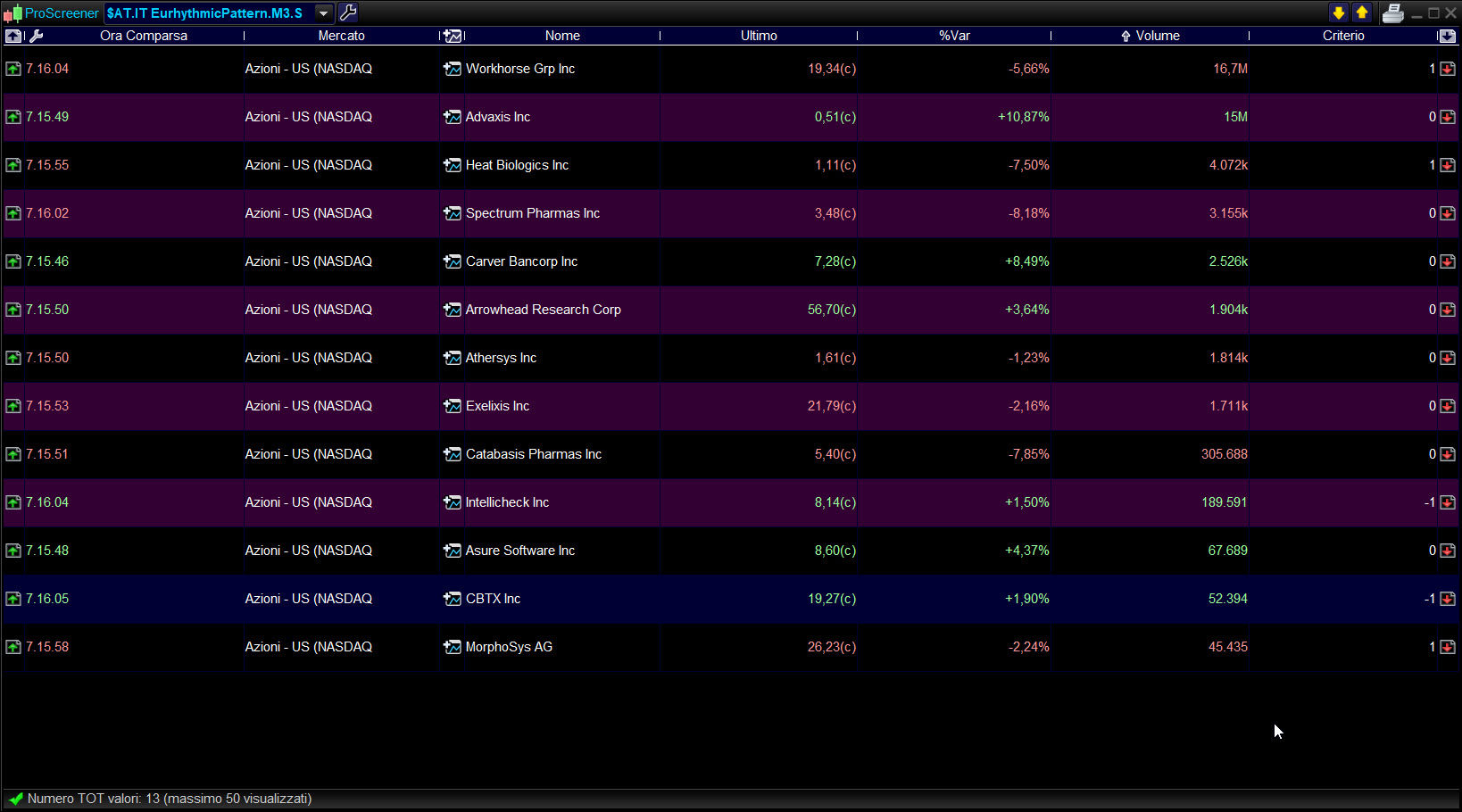1462x812 pixels.
Task: Click the yellow down arrow in title bar
Action: (x=1338, y=12)
